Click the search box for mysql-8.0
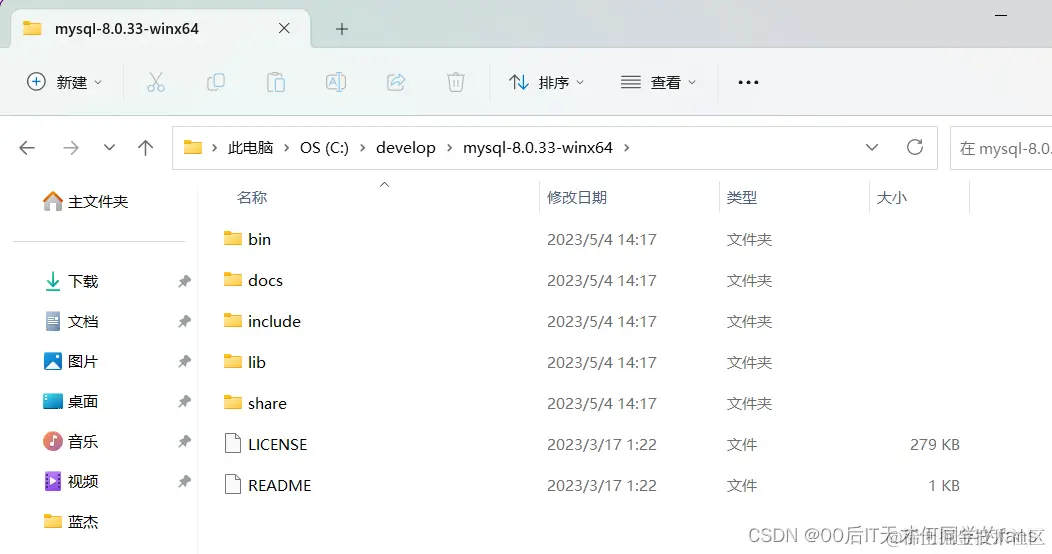This screenshot has height=554, width=1052. 1001,148
